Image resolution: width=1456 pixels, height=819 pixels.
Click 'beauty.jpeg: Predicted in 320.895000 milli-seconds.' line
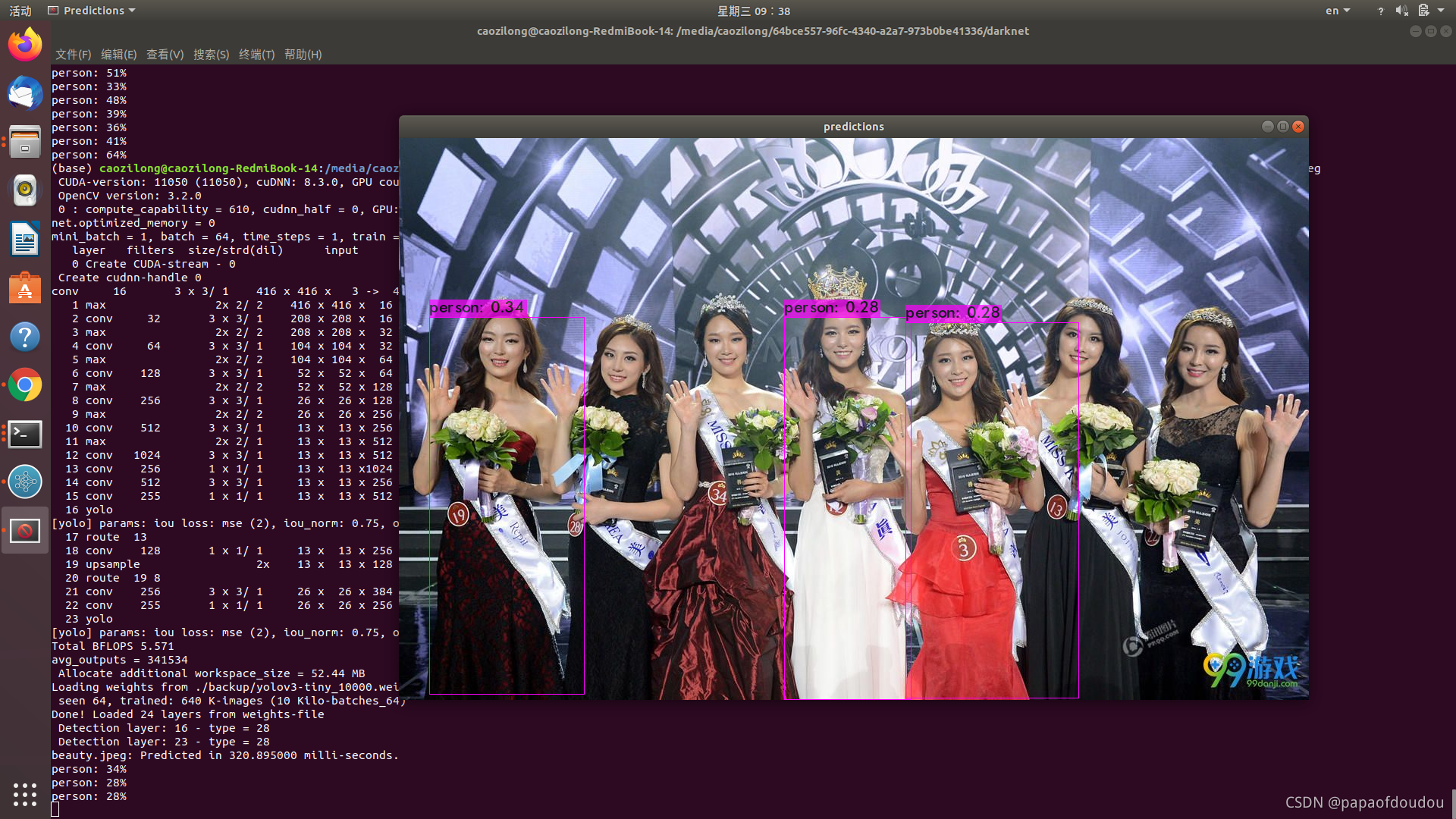point(225,755)
